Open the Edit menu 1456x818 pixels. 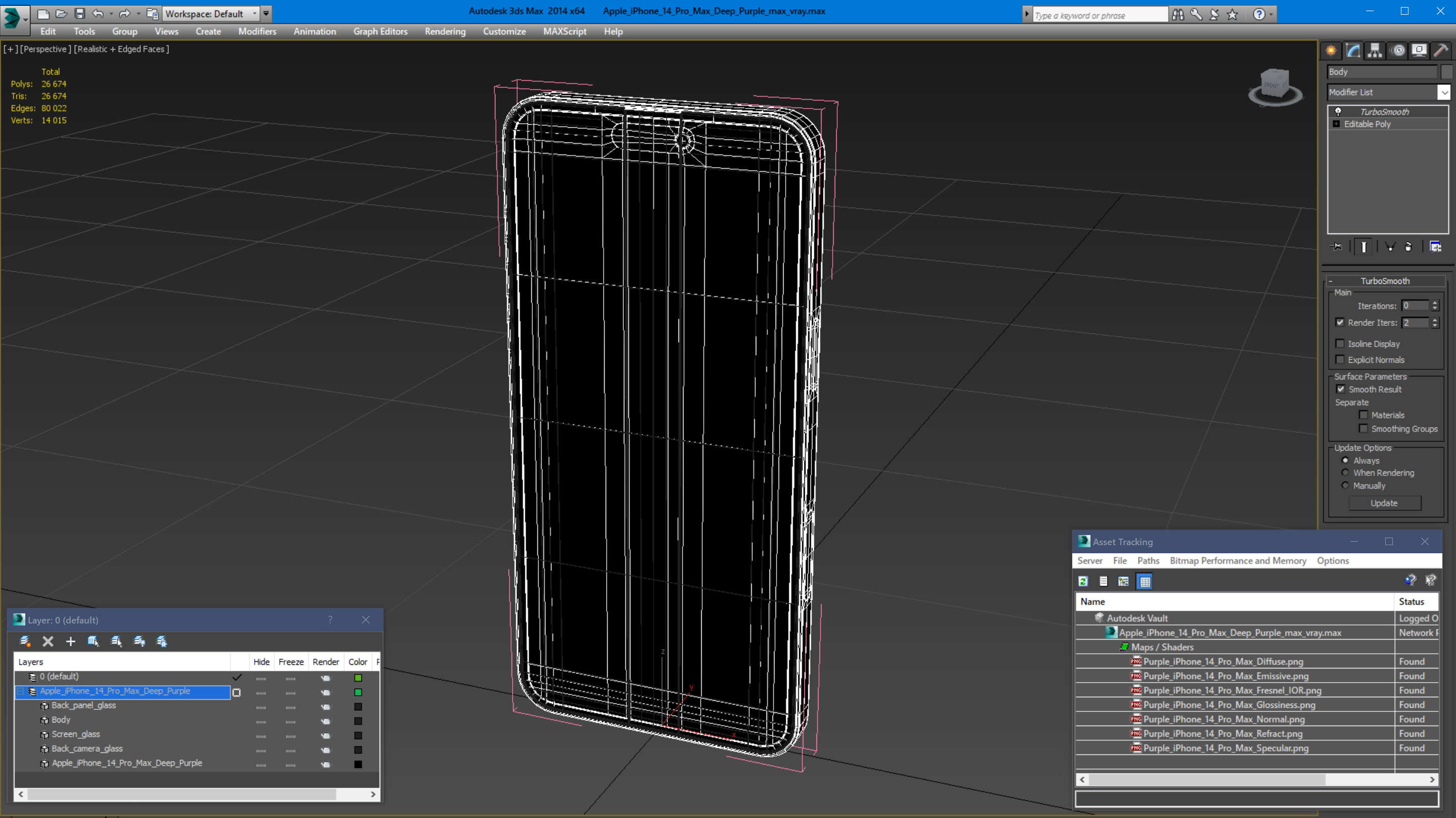[48, 32]
